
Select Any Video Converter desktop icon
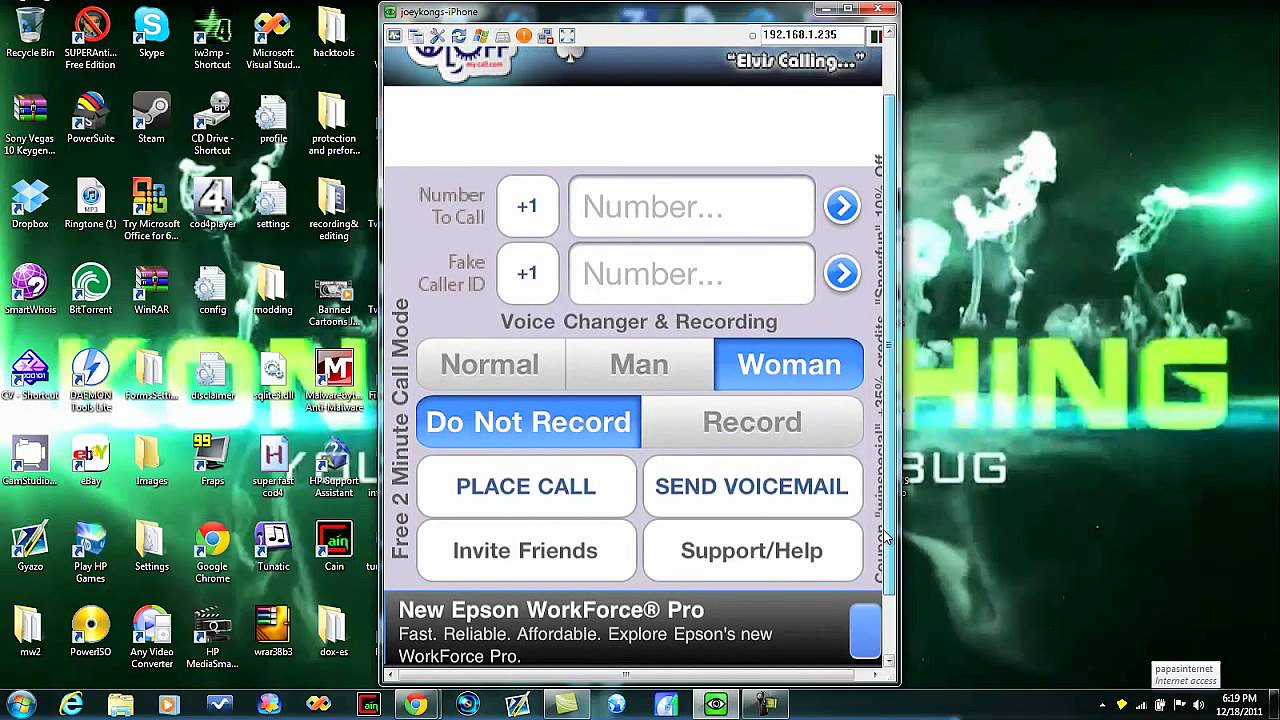pos(152,638)
